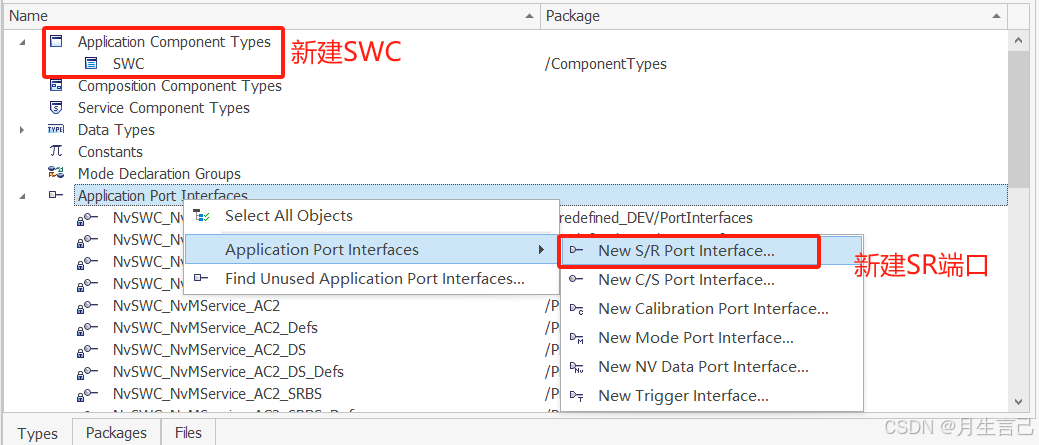
Task: Choose Select All Objects from context menu
Action: tap(372, 216)
